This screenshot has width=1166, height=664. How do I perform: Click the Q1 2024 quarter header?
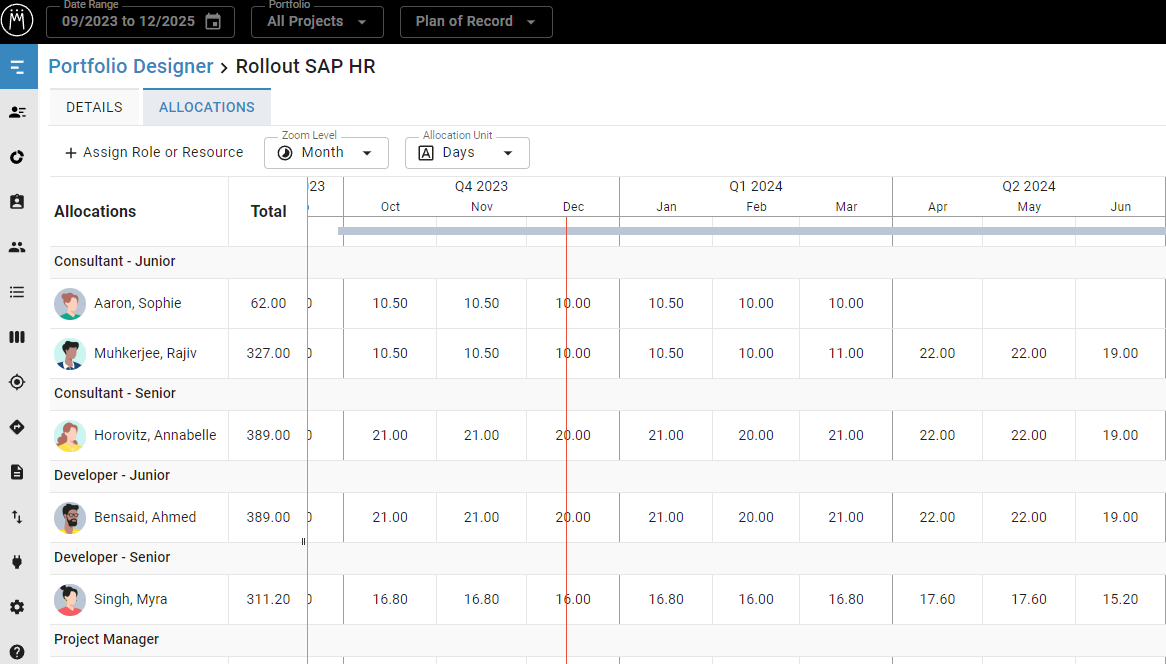point(756,187)
